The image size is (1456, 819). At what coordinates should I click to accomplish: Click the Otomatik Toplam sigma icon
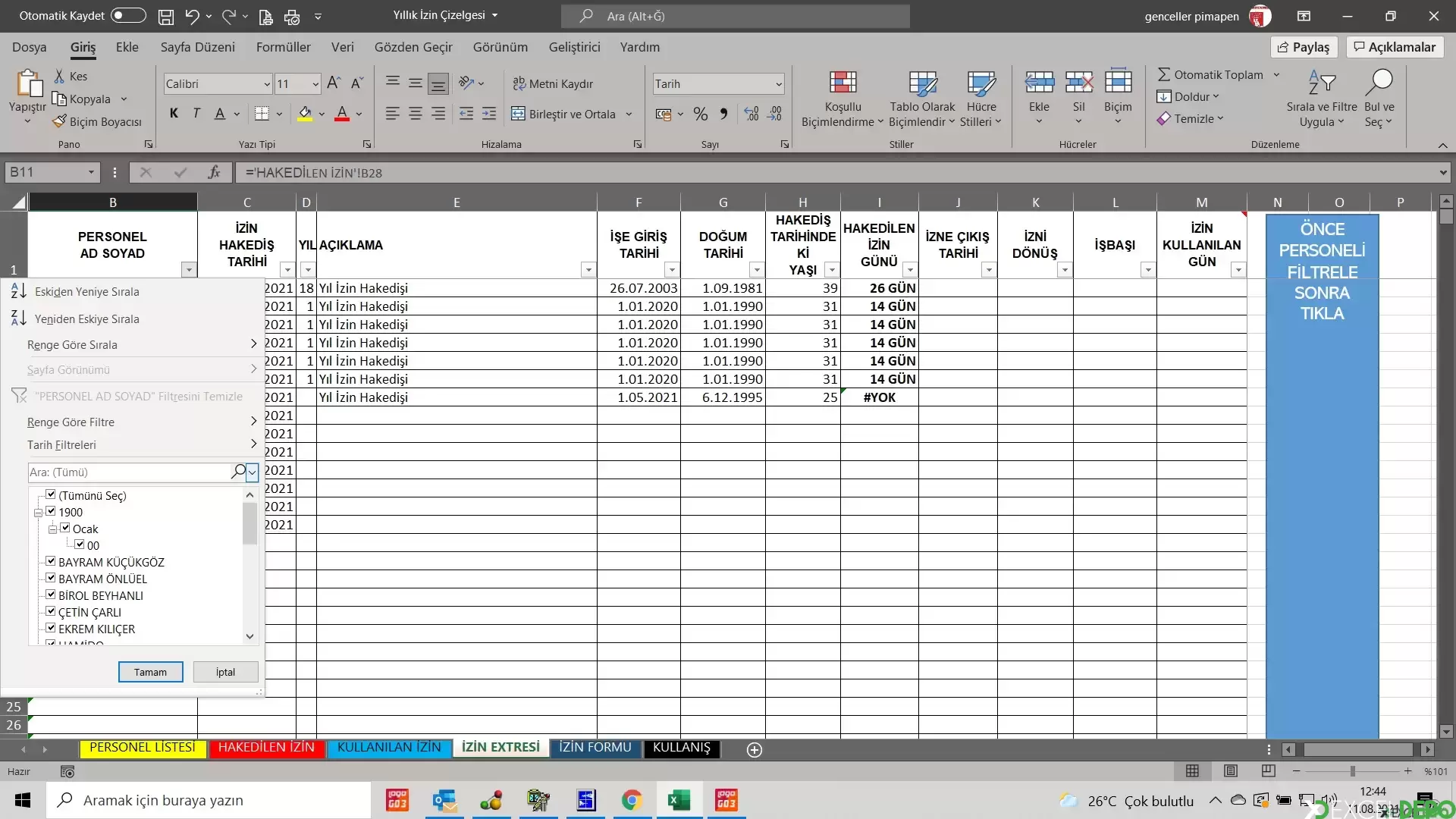pyautogui.click(x=1164, y=74)
